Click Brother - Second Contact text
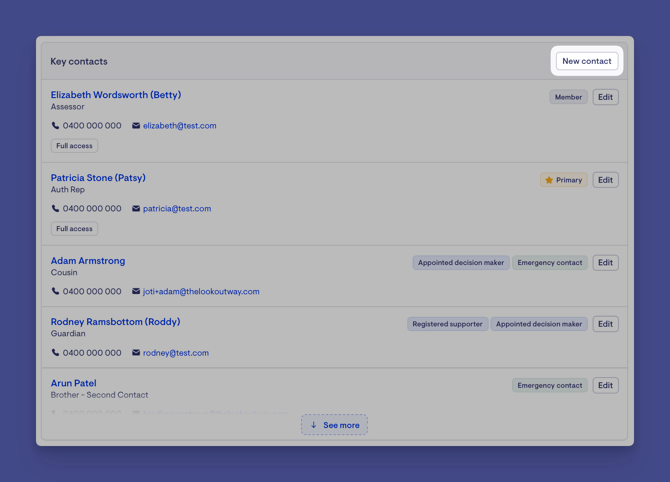 point(99,395)
